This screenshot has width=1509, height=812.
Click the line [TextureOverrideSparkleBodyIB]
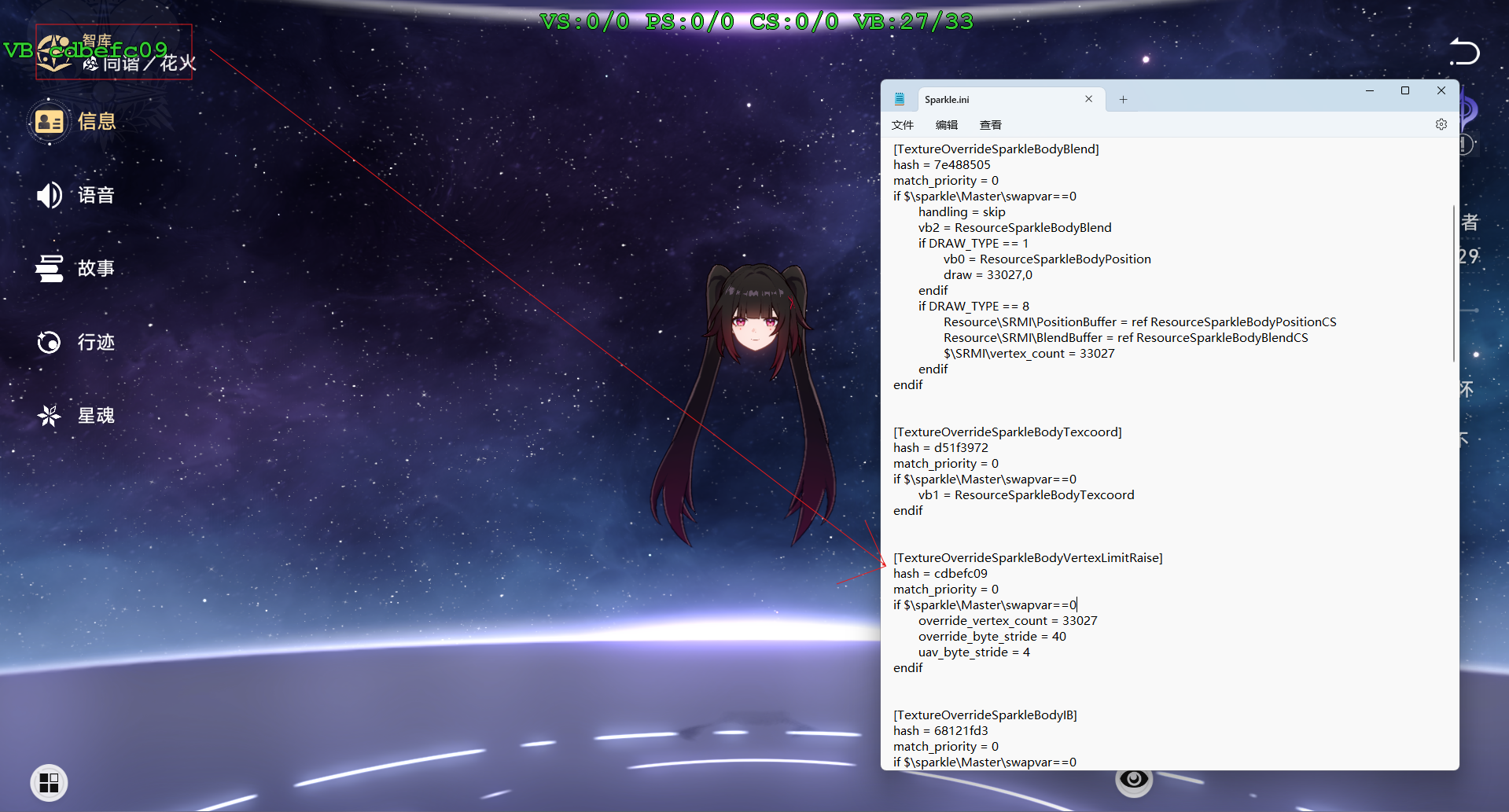click(x=985, y=715)
